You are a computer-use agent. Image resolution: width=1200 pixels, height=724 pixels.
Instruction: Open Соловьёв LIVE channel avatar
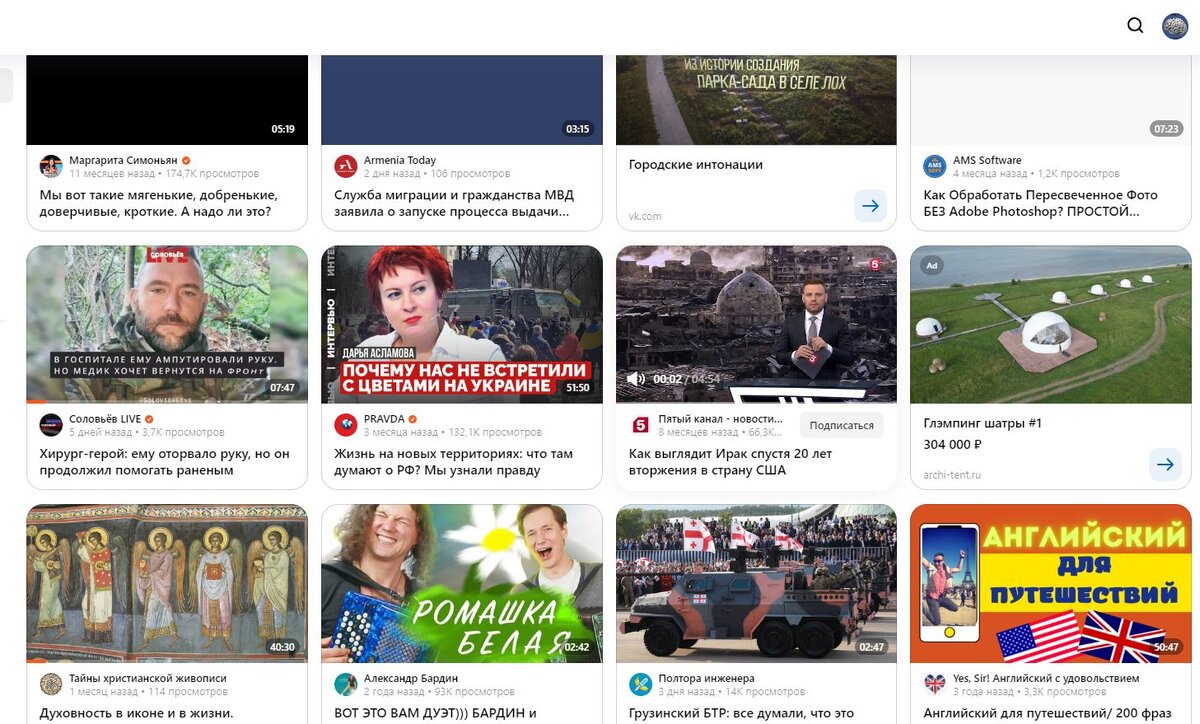tap(51, 425)
